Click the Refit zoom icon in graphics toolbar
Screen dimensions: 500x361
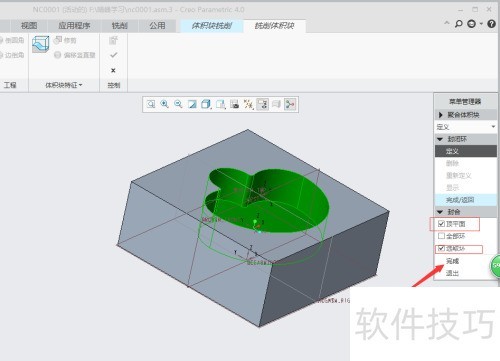151,104
